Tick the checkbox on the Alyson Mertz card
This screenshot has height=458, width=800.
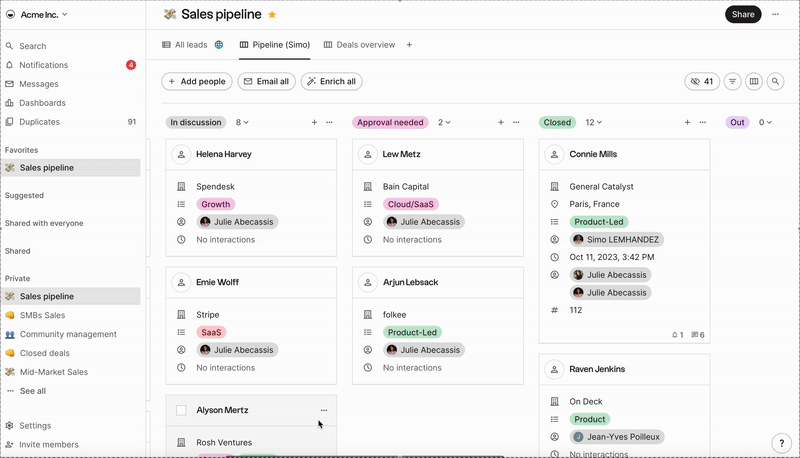181,410
